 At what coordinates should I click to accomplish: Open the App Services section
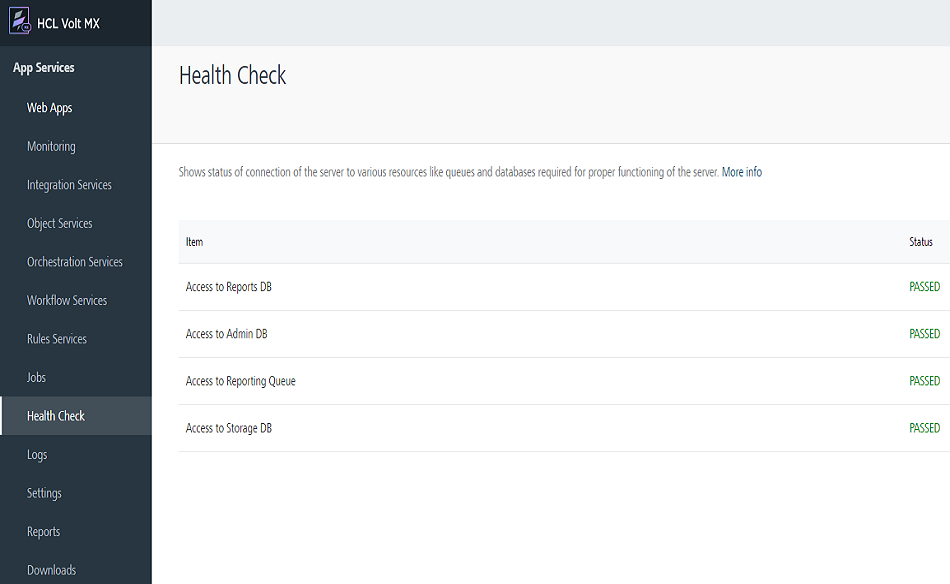(44, 68)
